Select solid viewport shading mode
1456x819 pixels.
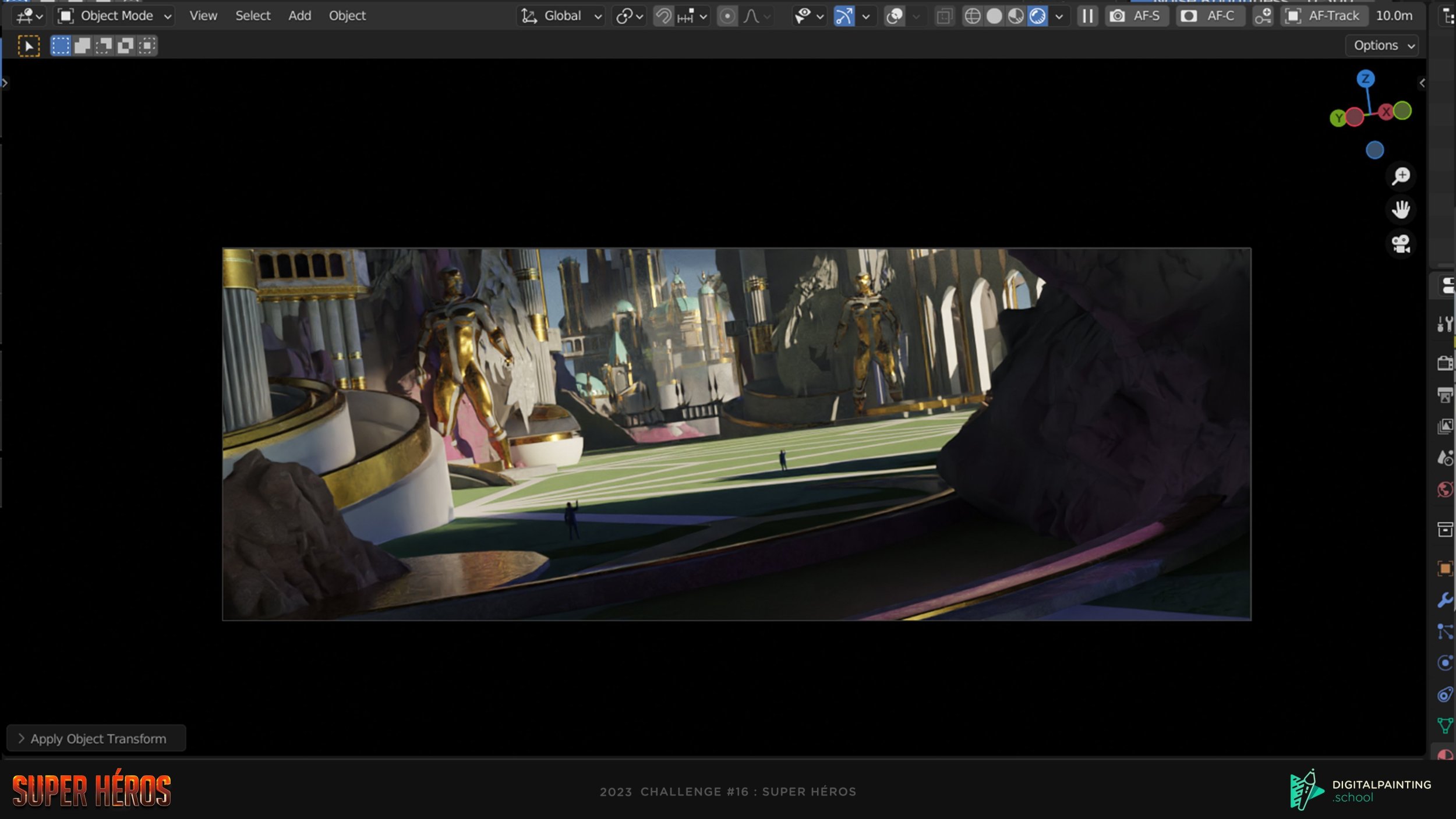coord(994,16)
